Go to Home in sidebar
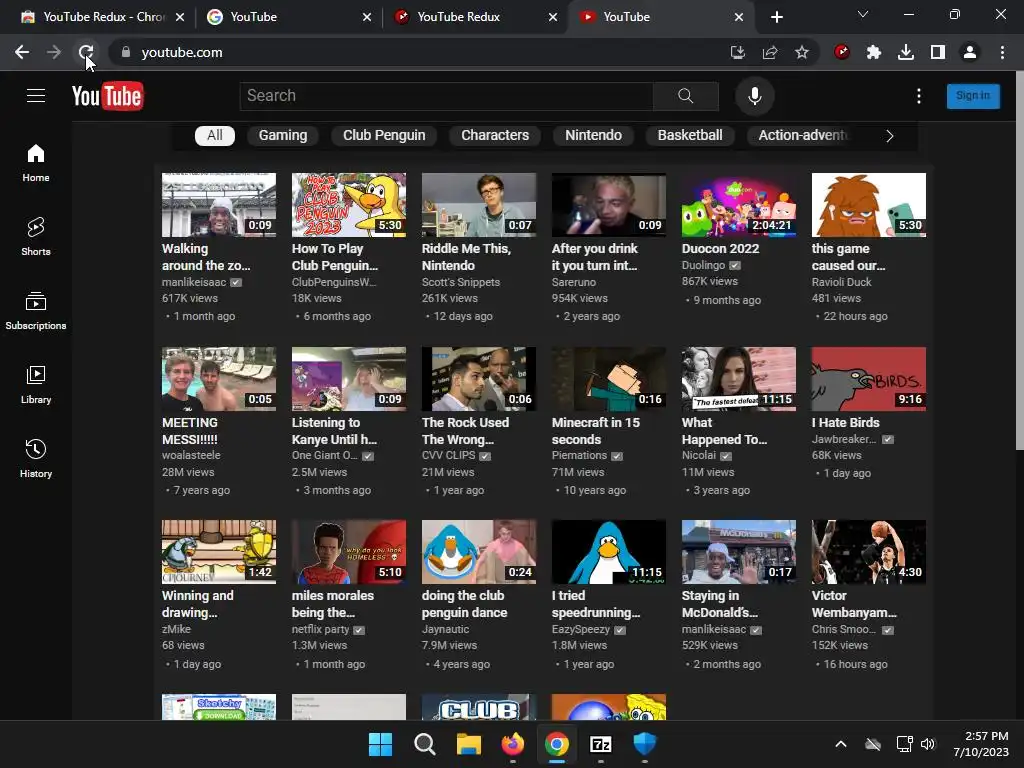This screenshot has width=1024, height=768. pos(36,163)
